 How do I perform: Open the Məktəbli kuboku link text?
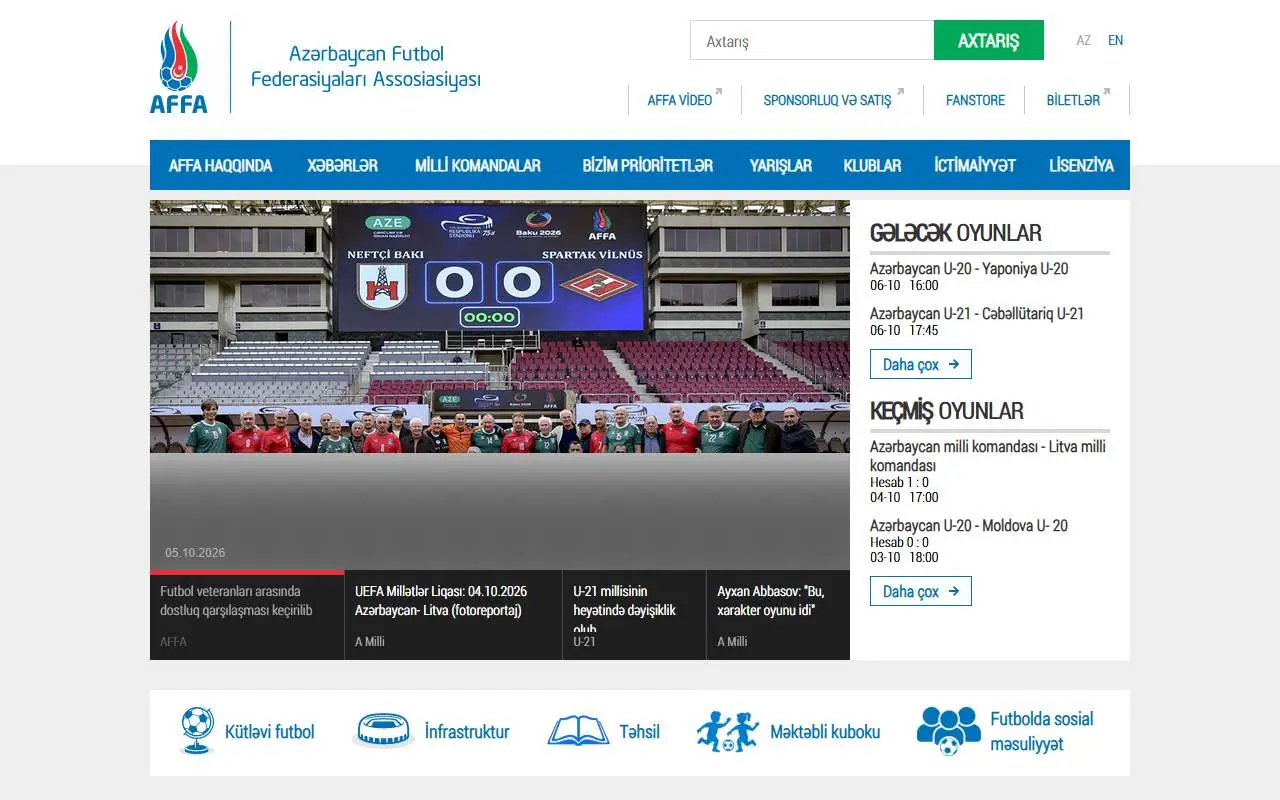[825, 732]
